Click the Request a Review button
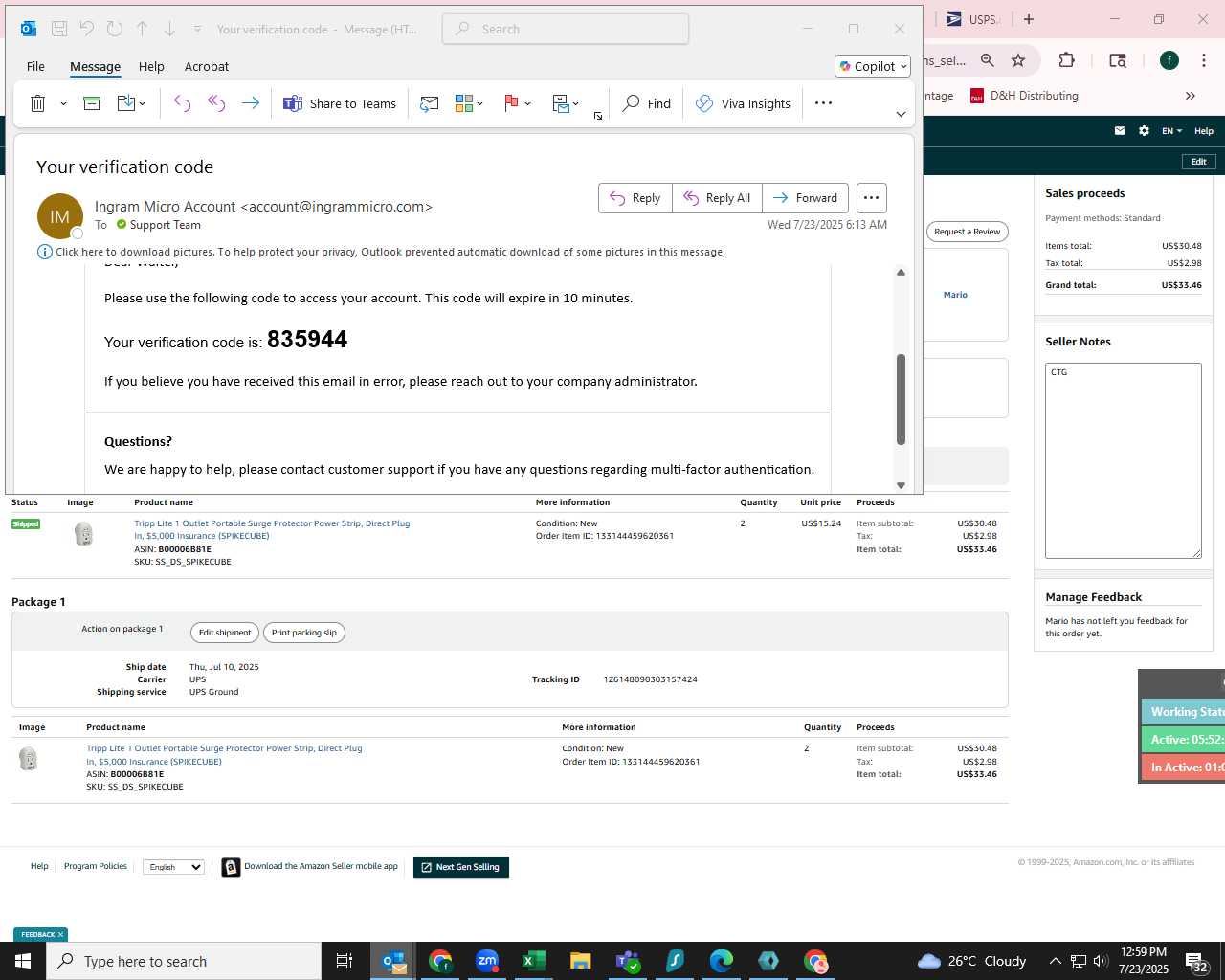1225x980 pixels. pyautogui.click(x=967, y=232)
